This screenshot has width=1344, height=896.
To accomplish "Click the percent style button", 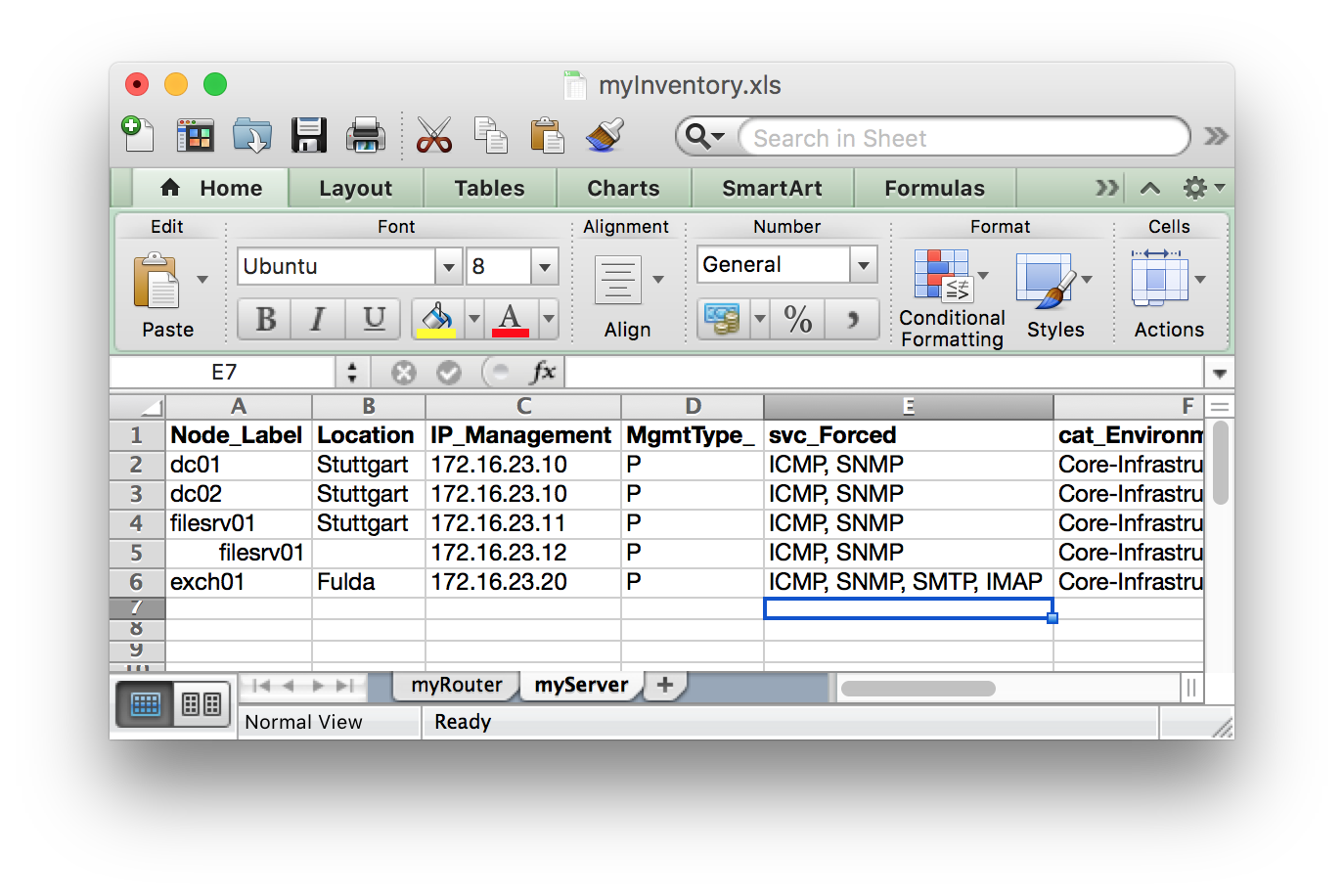I will pyautogui.click(x=798, y=319).
